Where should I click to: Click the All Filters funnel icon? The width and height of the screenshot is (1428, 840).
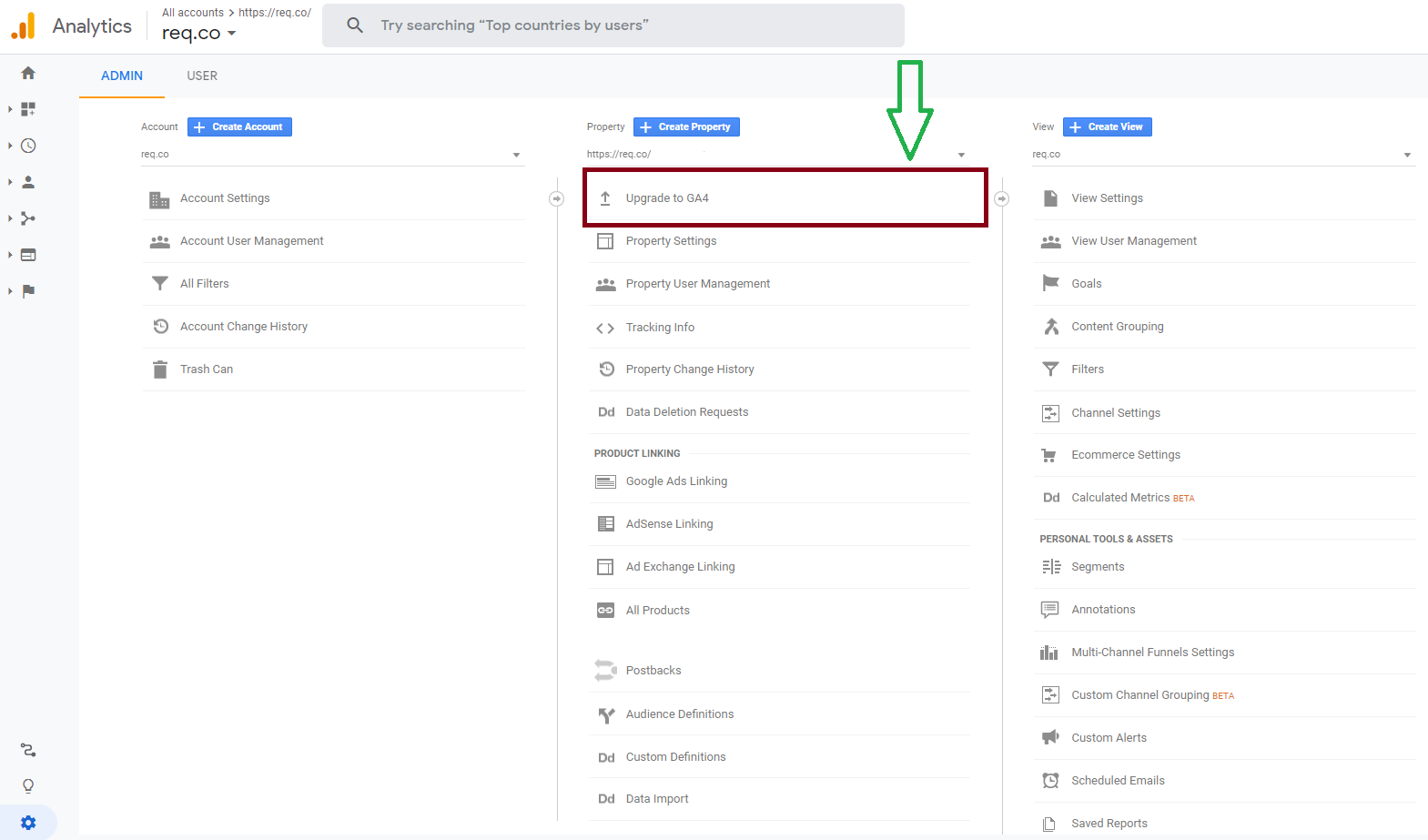point(159,284)
